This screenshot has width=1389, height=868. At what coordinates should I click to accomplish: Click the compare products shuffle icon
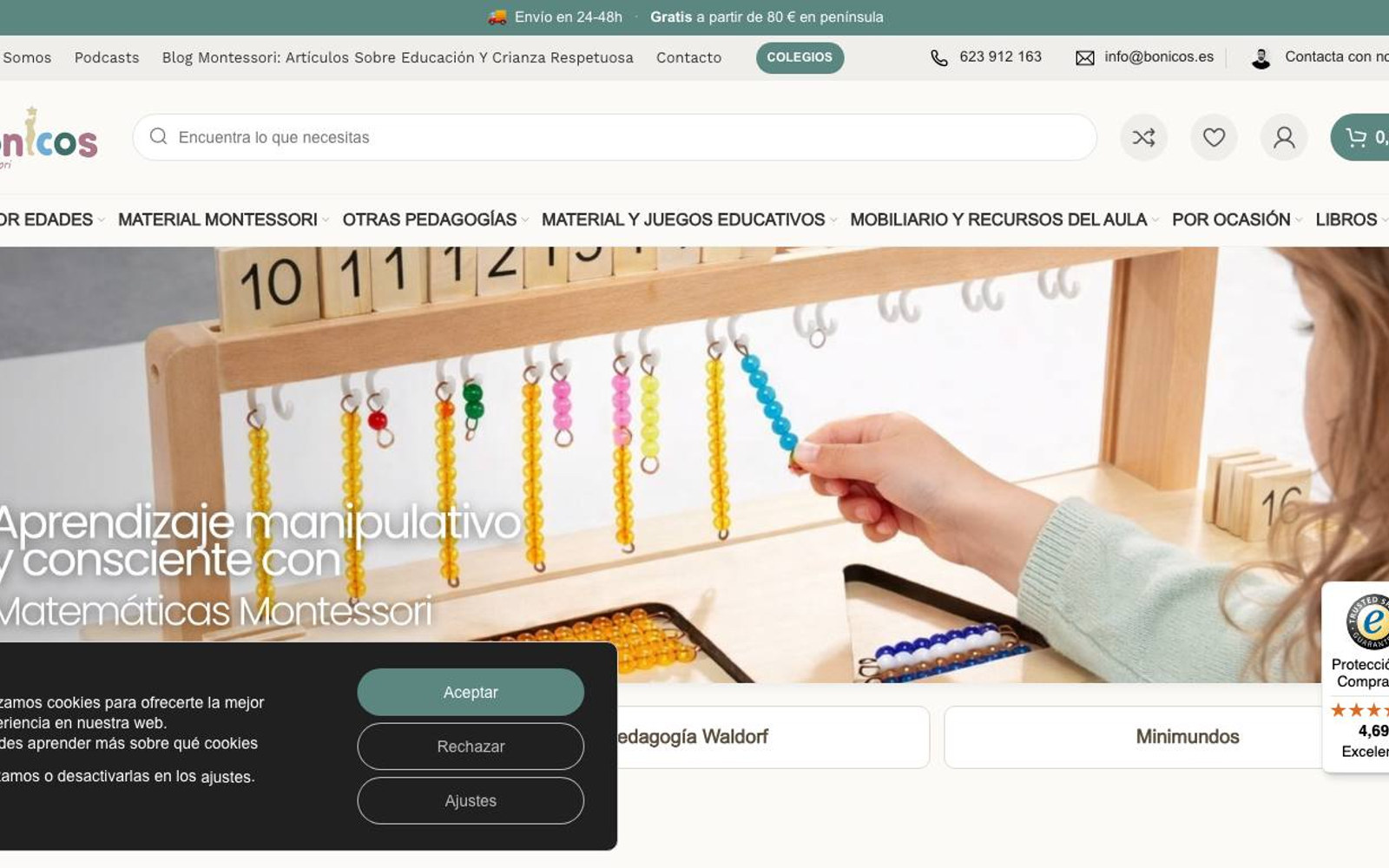[x=1143, y=137]
